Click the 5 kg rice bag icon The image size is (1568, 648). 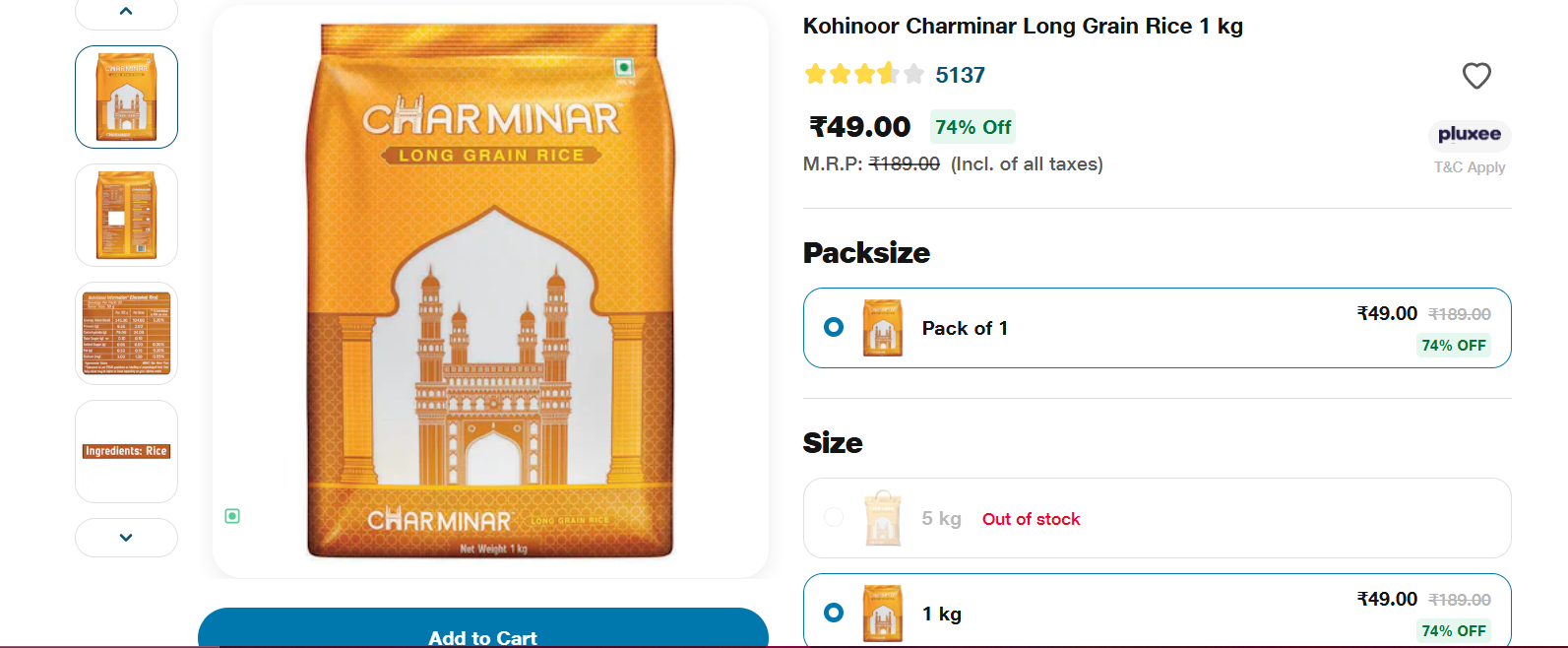tap(882, 519)
